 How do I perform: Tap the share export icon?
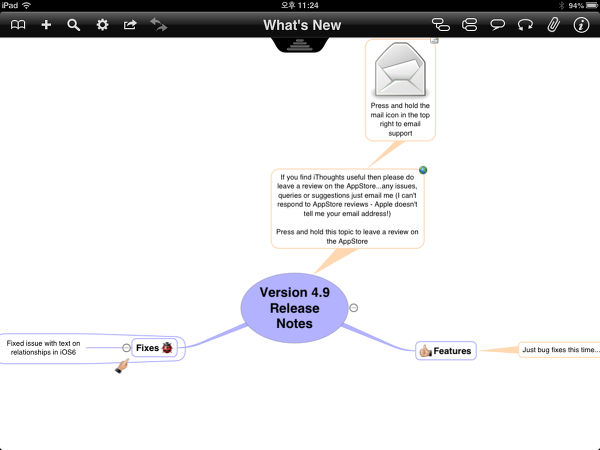(x=130, y=25)
